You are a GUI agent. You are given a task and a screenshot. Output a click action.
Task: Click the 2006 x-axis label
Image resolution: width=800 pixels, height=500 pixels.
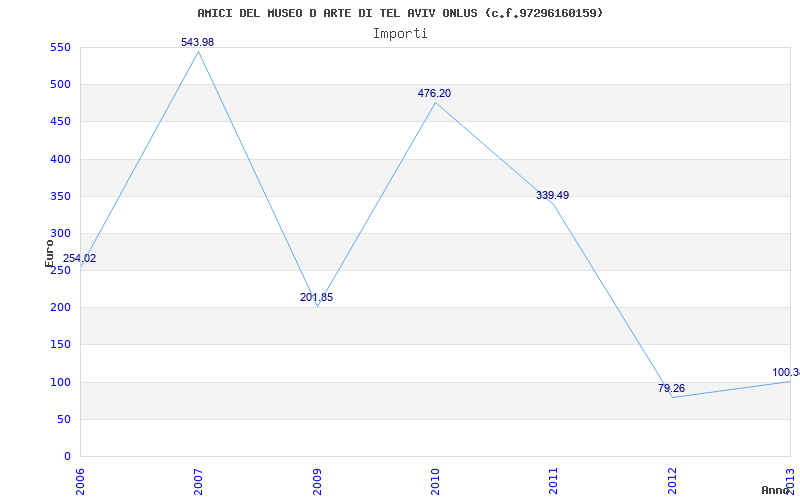[81, 481]
